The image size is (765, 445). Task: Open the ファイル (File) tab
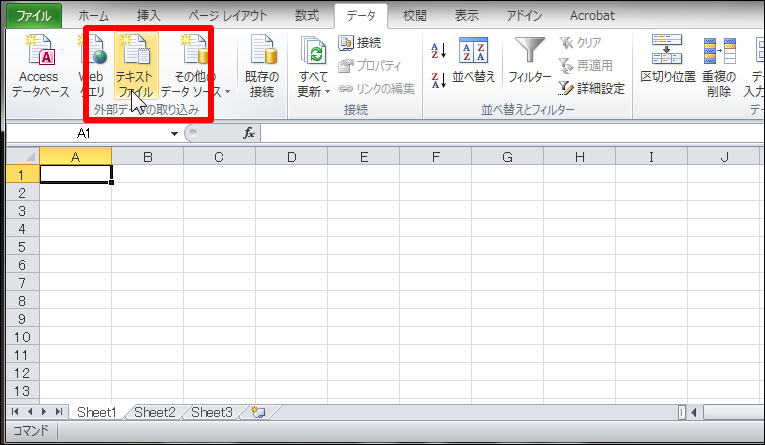tap(35, 15)
